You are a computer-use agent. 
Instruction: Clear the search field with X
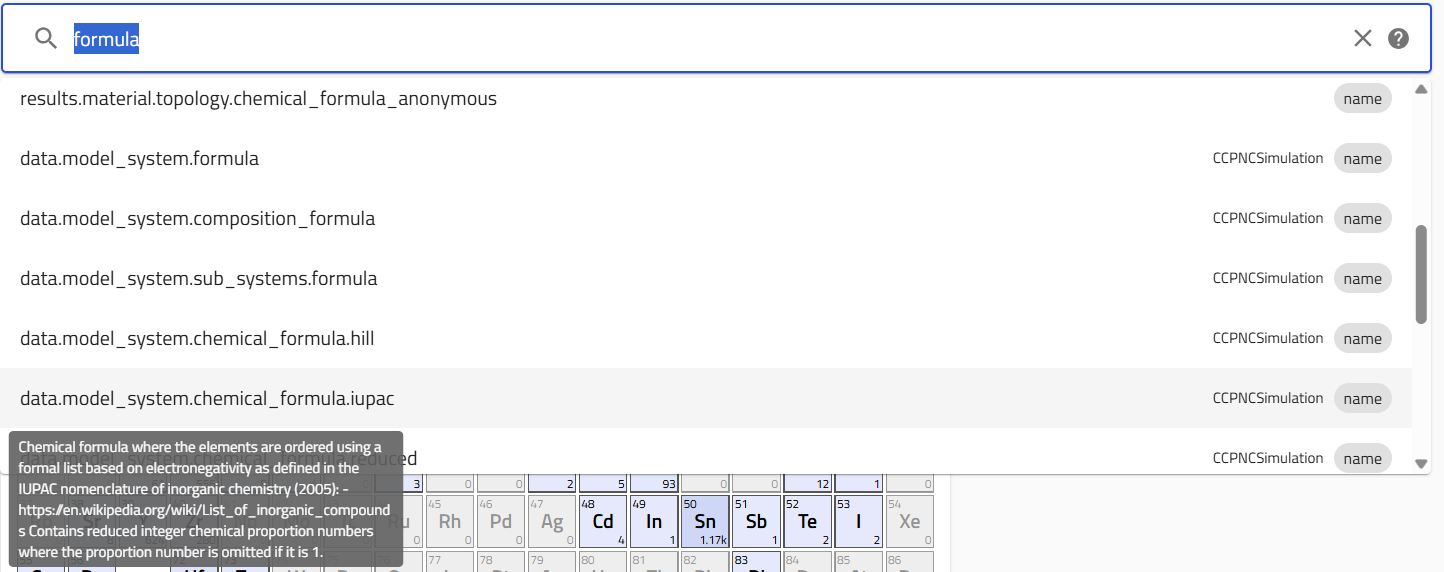pos(1363,38)
